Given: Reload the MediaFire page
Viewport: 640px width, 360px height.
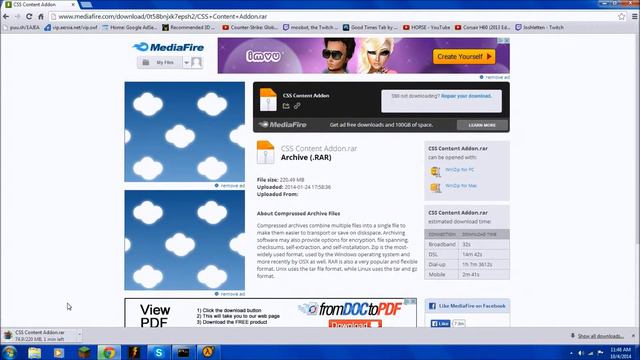Looking at the screenshot, I should tap(29, 17).
